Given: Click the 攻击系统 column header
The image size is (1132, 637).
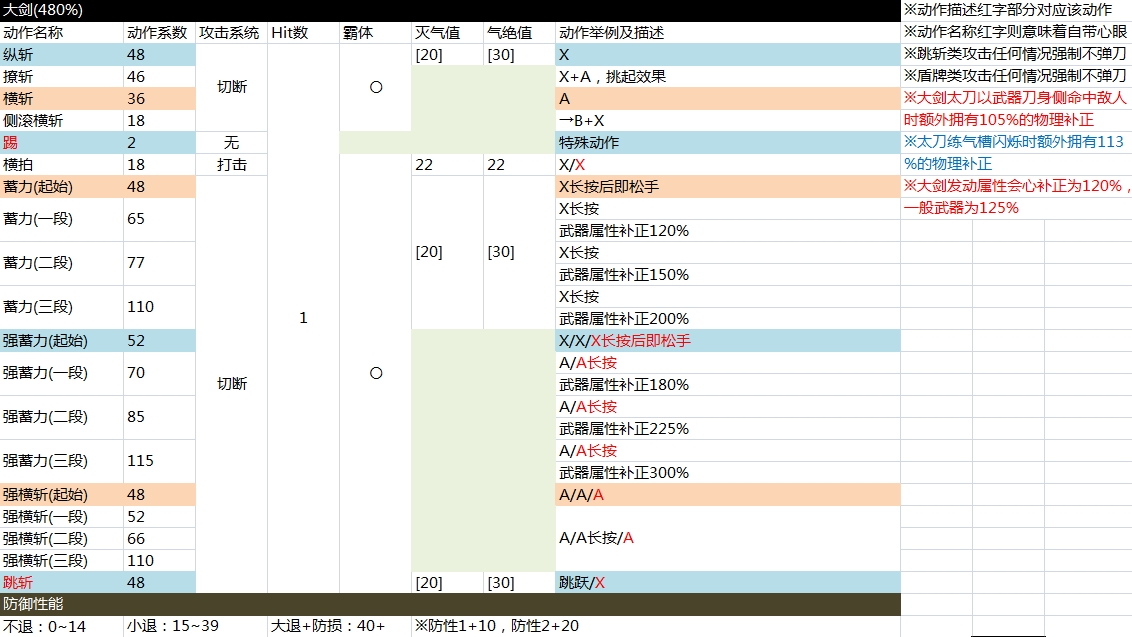Looking at the screenshot, I should [231, 32].
